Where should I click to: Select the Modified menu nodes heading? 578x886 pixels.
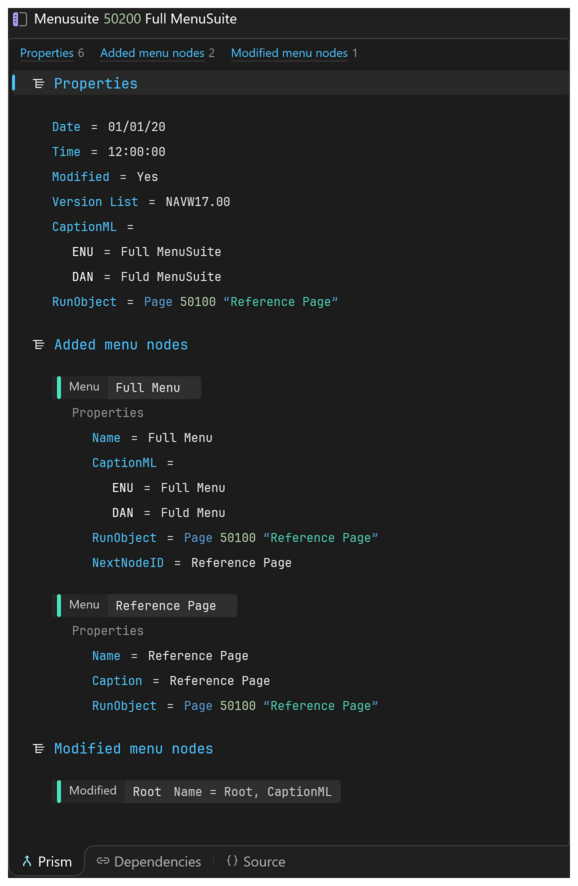click(x=133, y=749)
